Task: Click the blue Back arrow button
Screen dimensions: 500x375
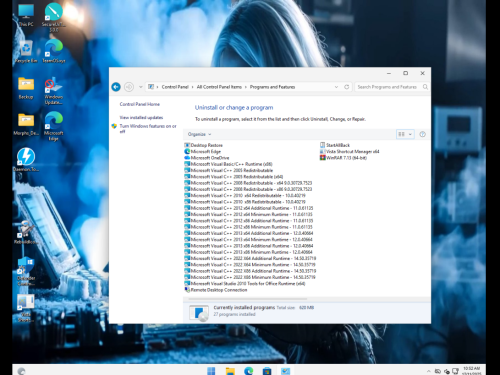Action: [116, 87]
